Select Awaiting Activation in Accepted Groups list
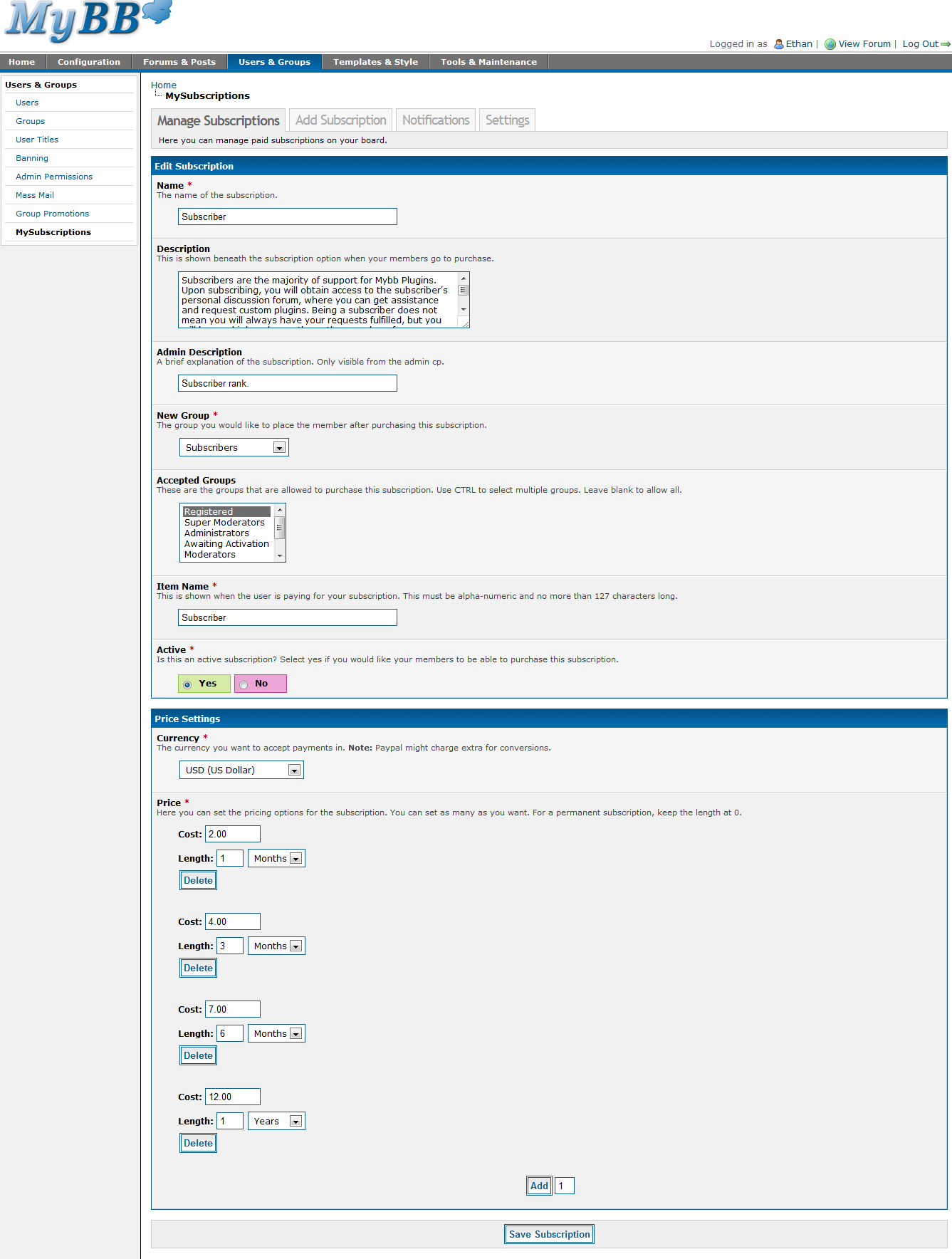This screenshot has width=952, height=1259. coord(227,544)
